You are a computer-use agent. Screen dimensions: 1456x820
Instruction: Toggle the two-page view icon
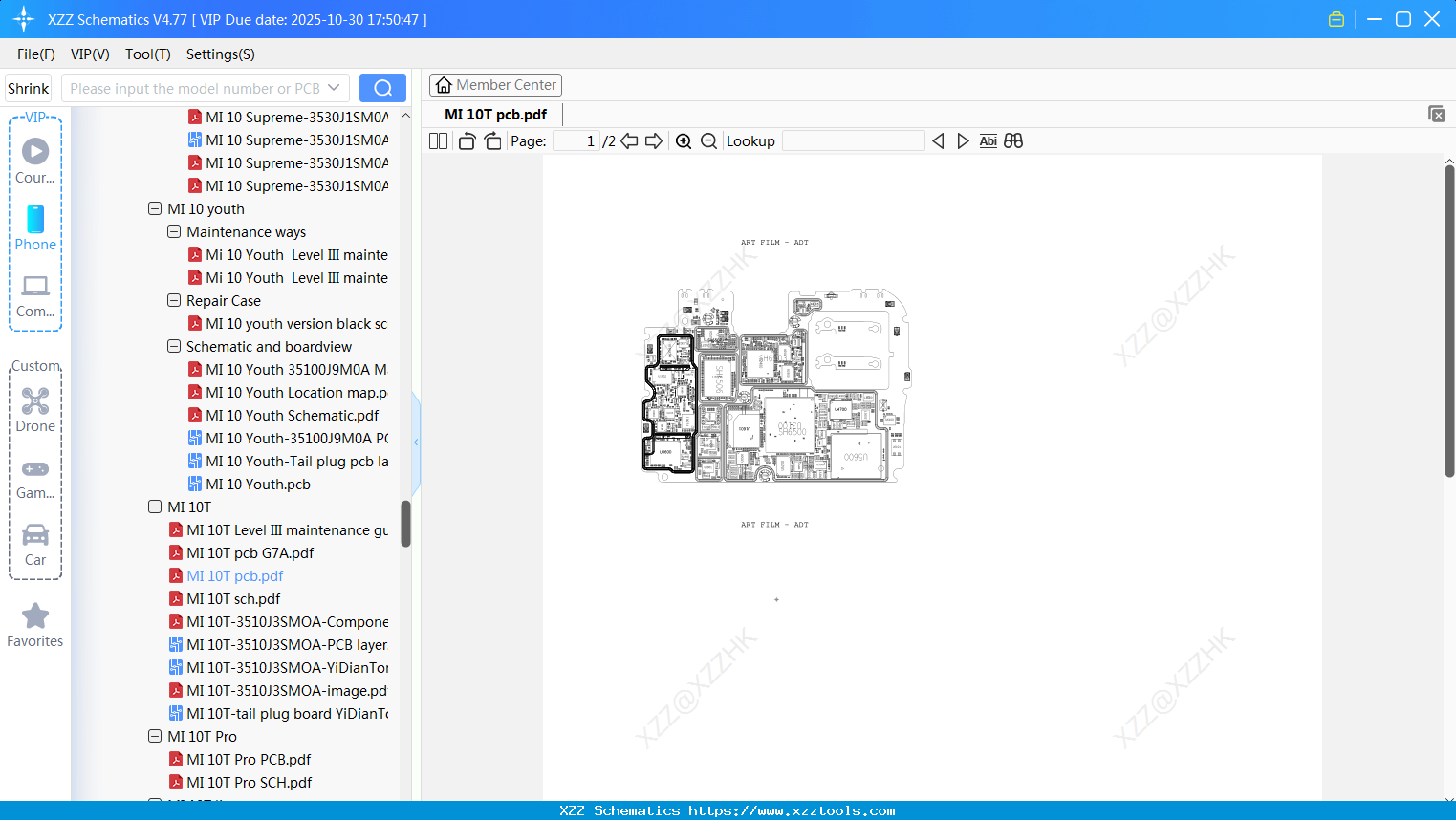[x=438, y=141]
